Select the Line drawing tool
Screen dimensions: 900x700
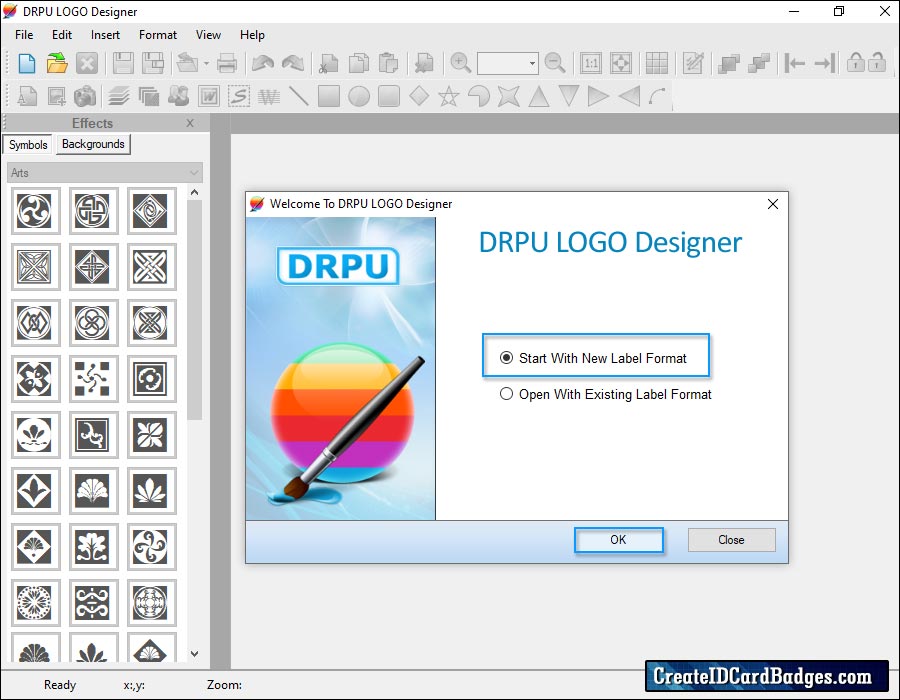point(298,96)
